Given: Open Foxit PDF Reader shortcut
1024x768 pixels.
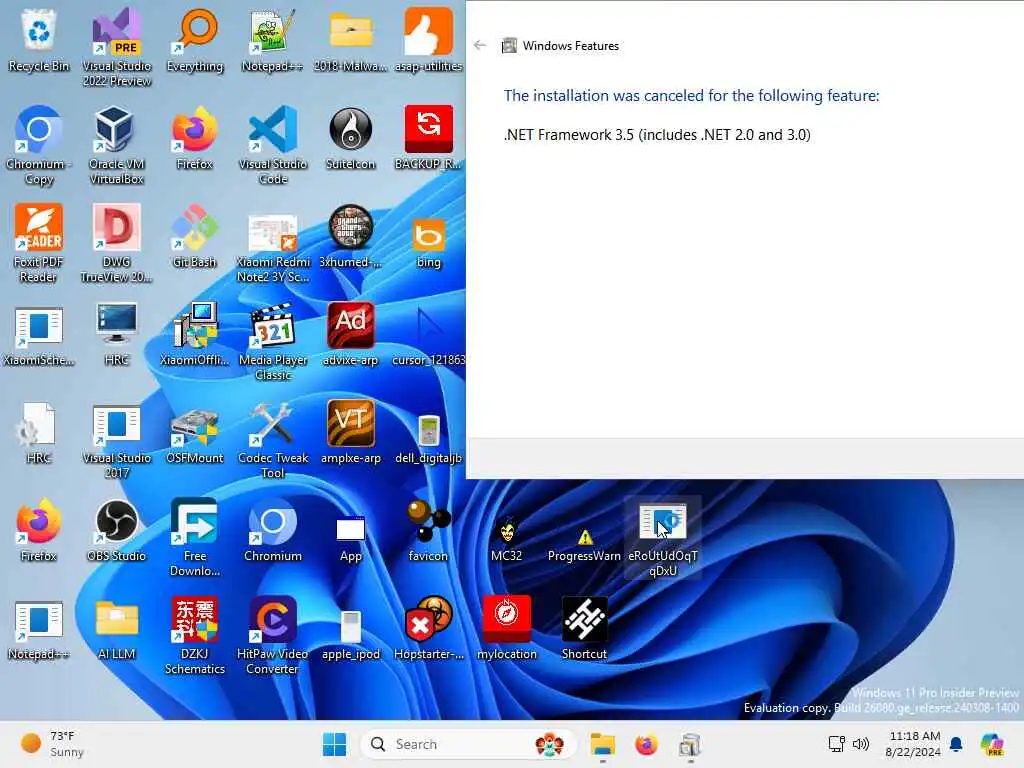Looking at the screenshot, I should (39, 243).
